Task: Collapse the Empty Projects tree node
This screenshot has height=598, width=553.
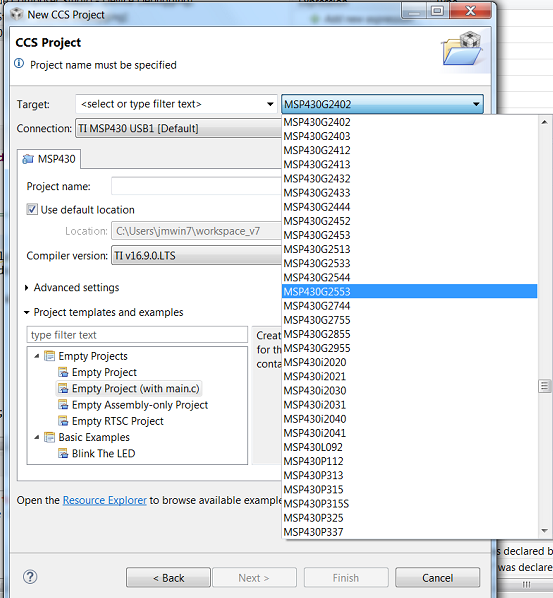Action: click(37, 356)
